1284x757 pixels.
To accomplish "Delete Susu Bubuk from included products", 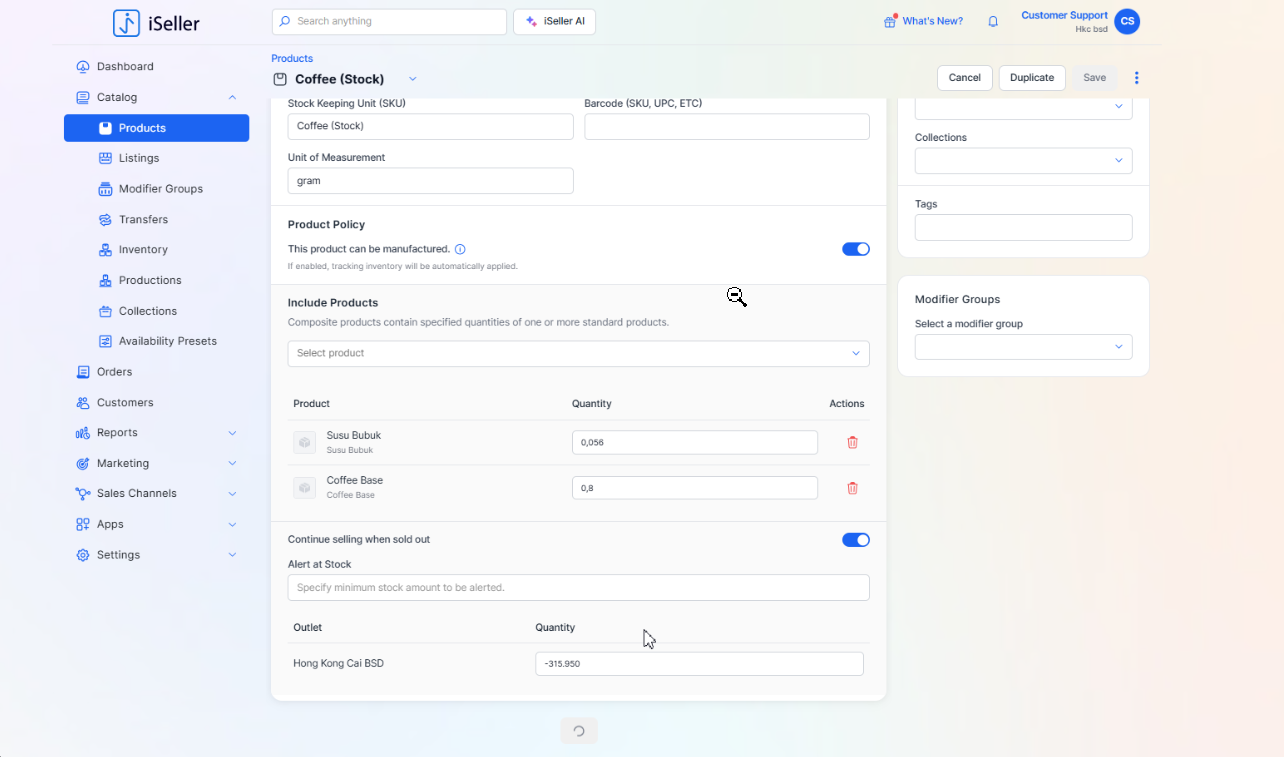I will tap(852, 442).
